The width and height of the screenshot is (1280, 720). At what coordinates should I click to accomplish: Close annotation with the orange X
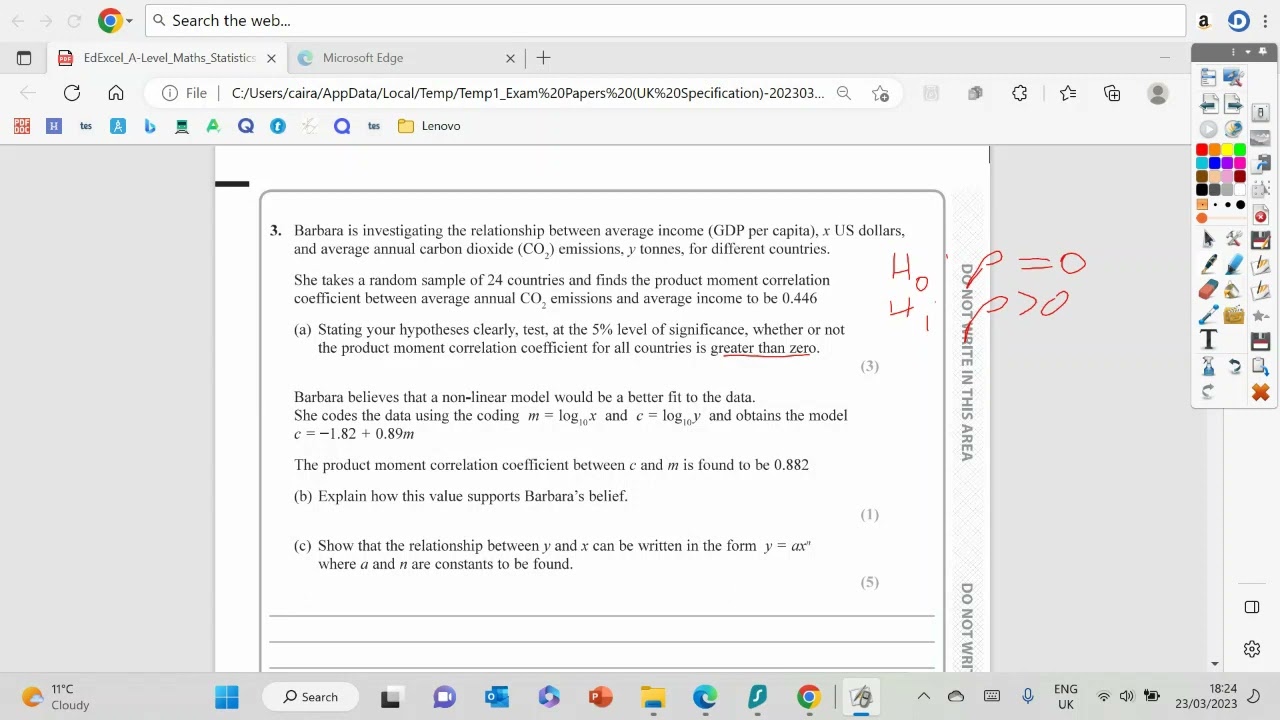(1260, 393)
